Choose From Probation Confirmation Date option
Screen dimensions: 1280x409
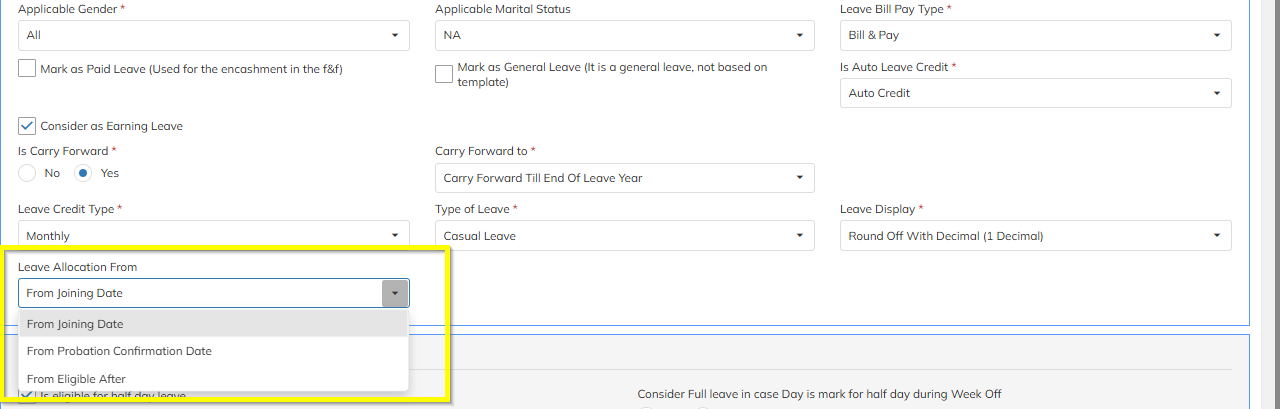(x=119, y=351)
